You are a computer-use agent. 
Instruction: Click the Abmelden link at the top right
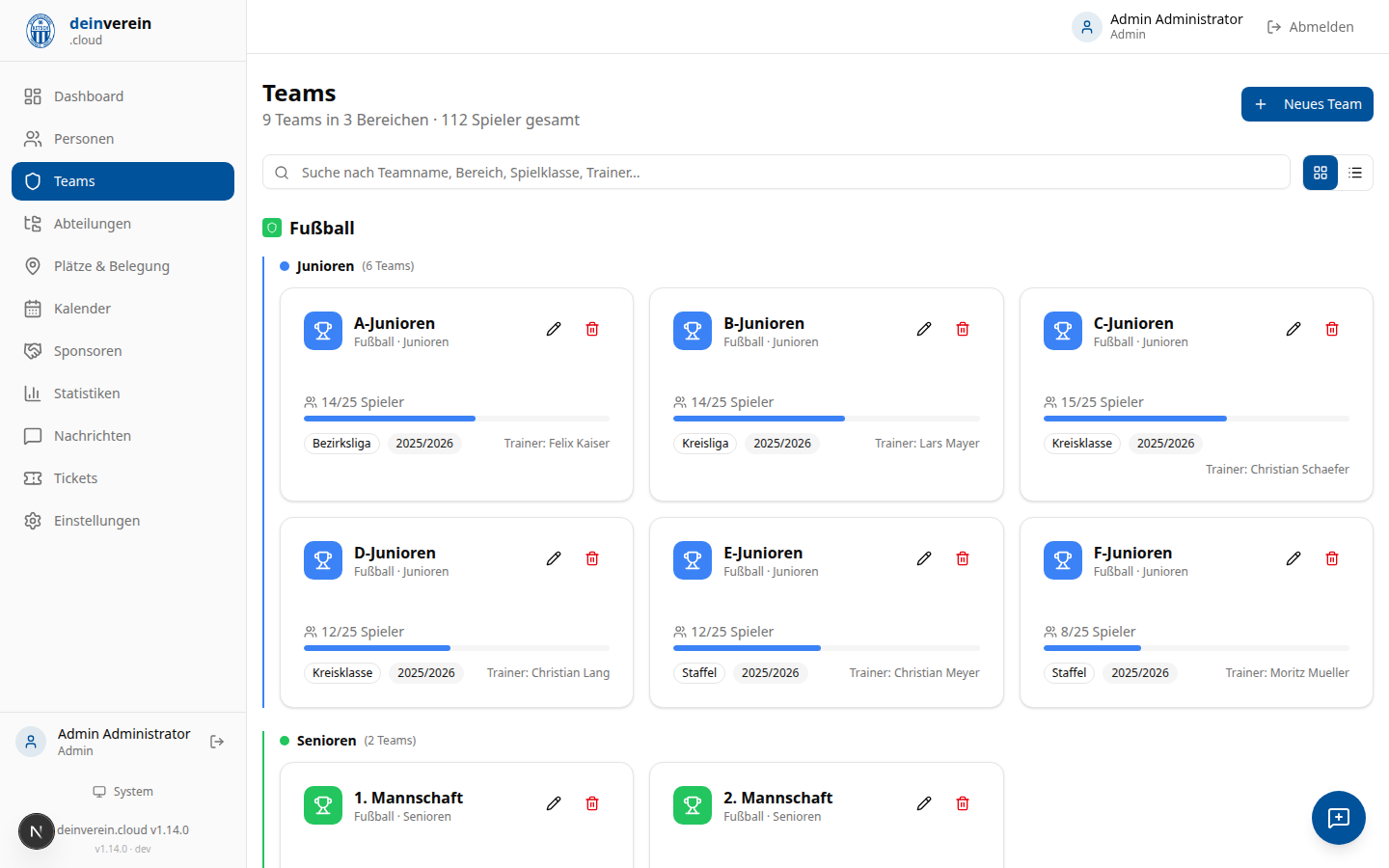(x=1311, y=26)
